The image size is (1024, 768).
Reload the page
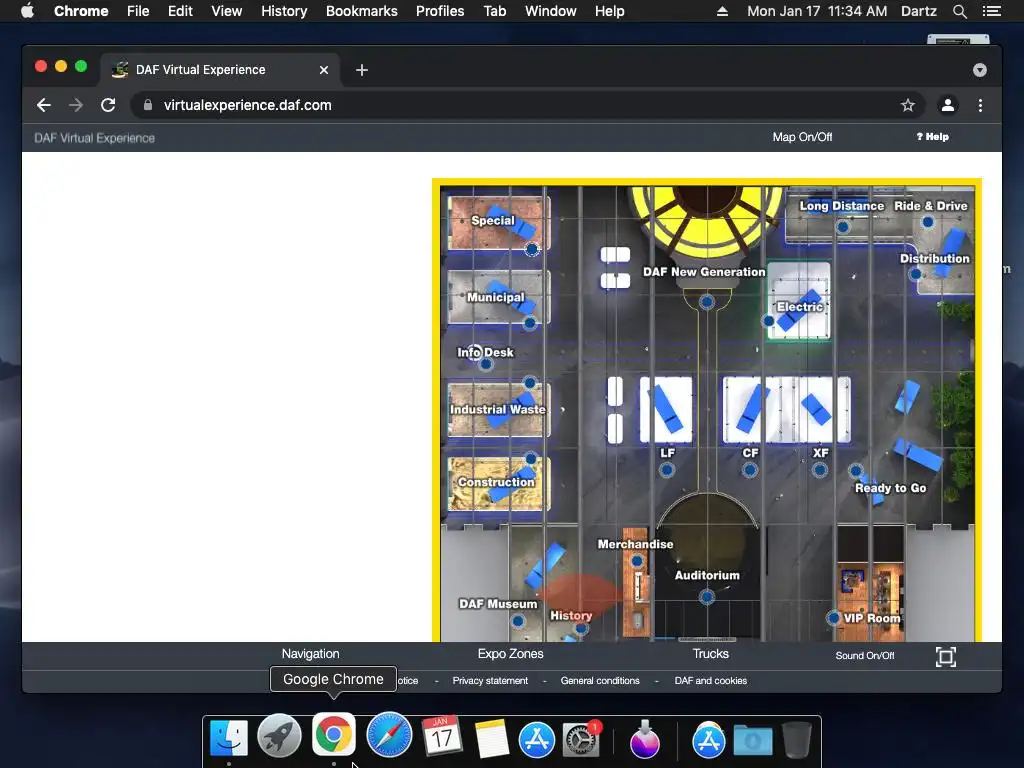pos(108,105)
